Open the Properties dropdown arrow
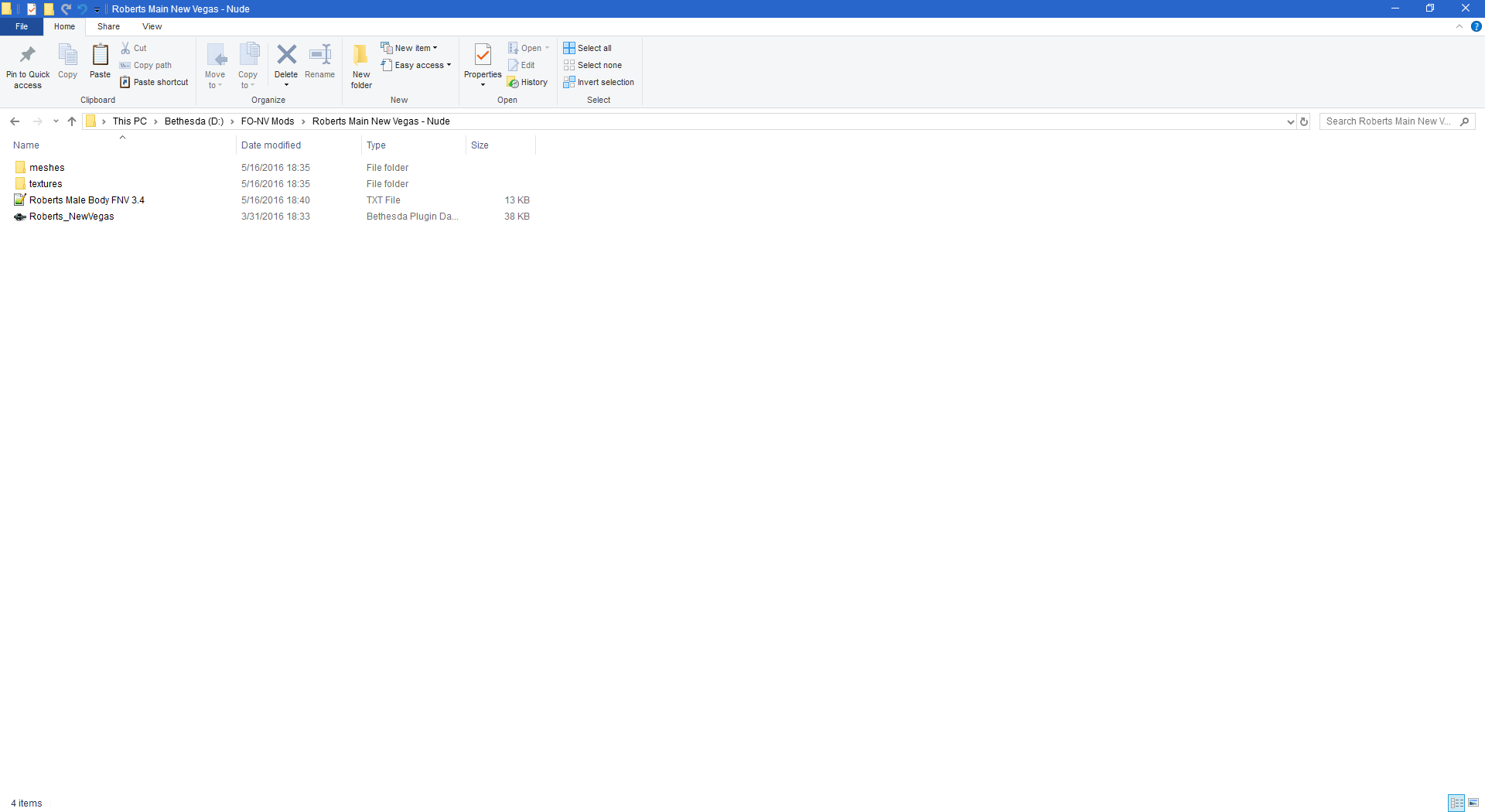Image resolution: width=1485 pixels, height=812 pixels. (x=483, y=85)
